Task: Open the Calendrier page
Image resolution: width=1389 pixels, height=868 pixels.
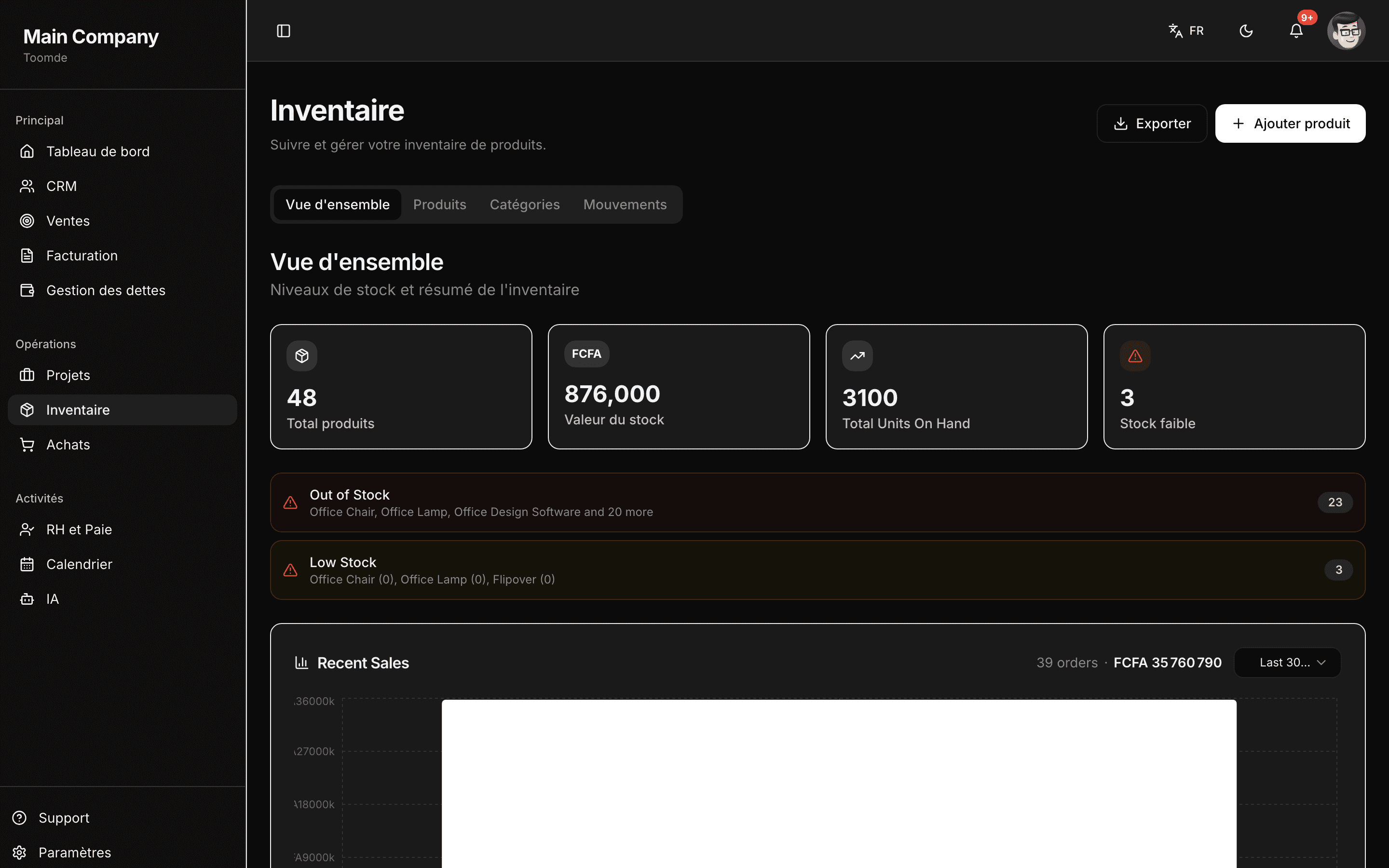Action: (x=122, y=564)
